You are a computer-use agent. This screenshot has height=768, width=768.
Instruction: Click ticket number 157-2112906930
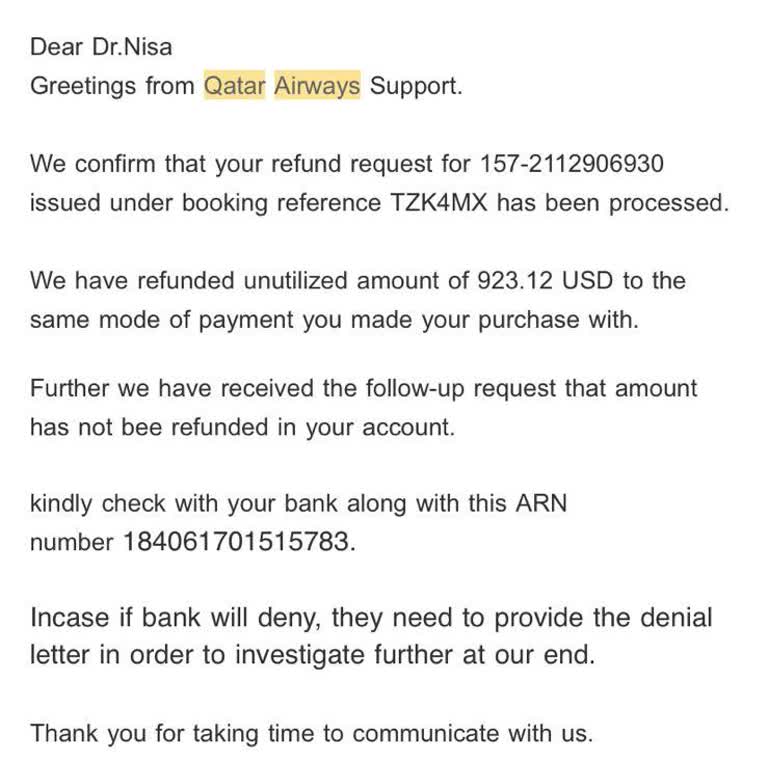coord(572,164)
